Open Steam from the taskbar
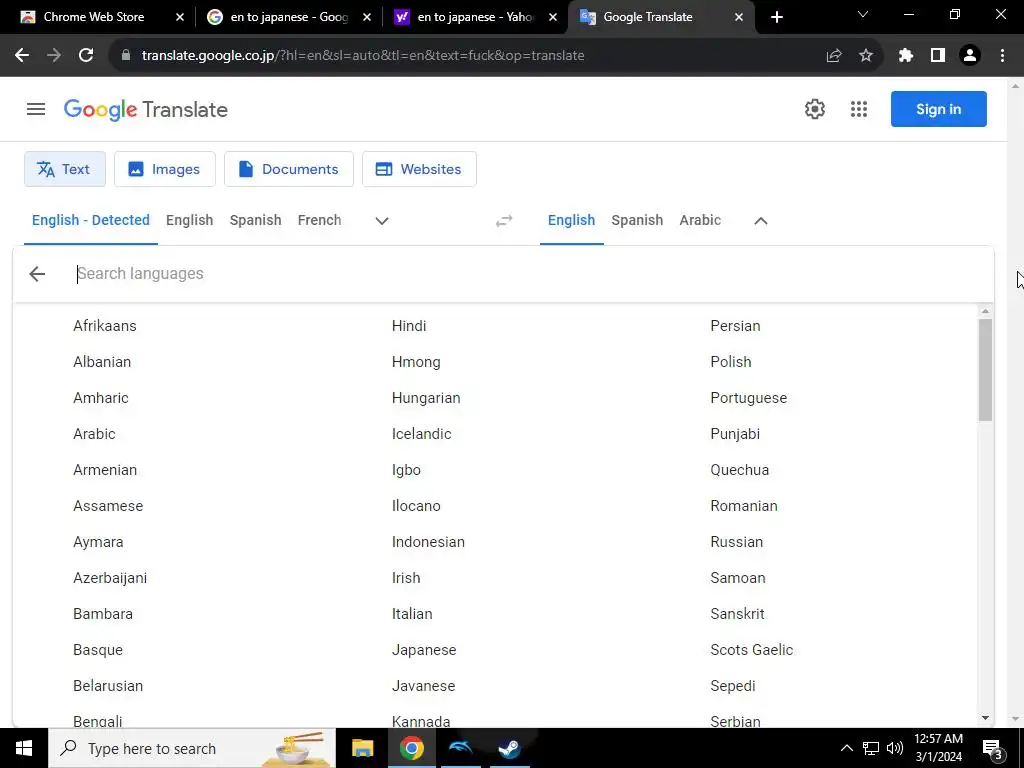The height and width of the screenshot is (768, 1024). coord(509,748)
